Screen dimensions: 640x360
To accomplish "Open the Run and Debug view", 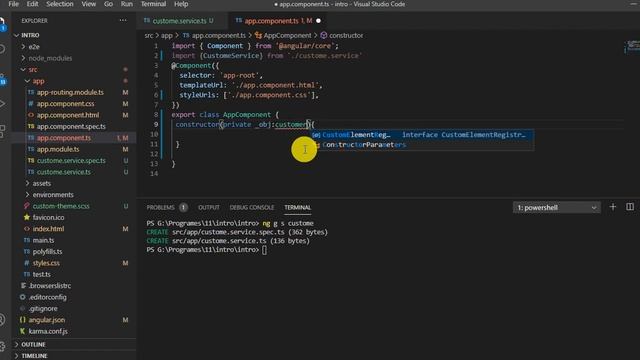I will pyautogui.click(x=2, y=104).
